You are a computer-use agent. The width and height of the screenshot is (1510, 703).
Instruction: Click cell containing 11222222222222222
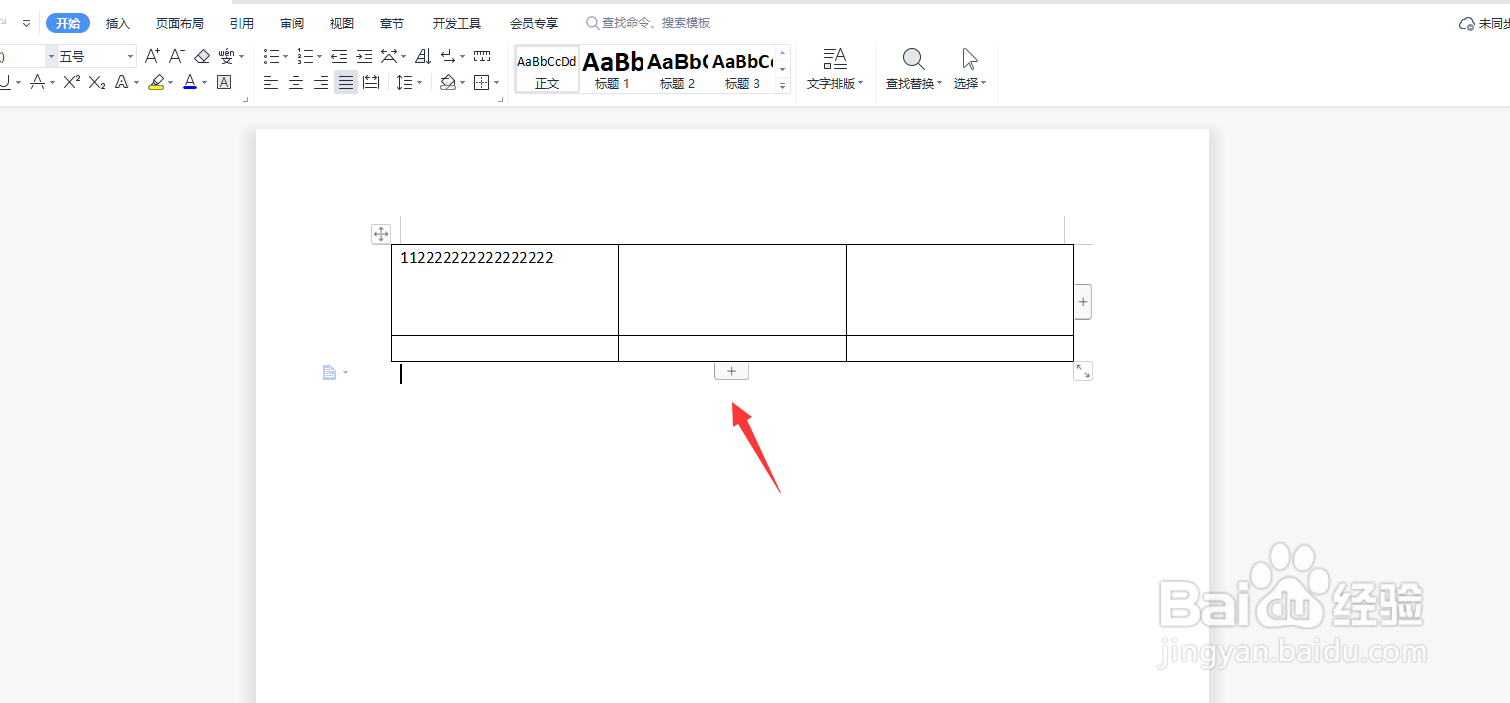coord(505,290)
